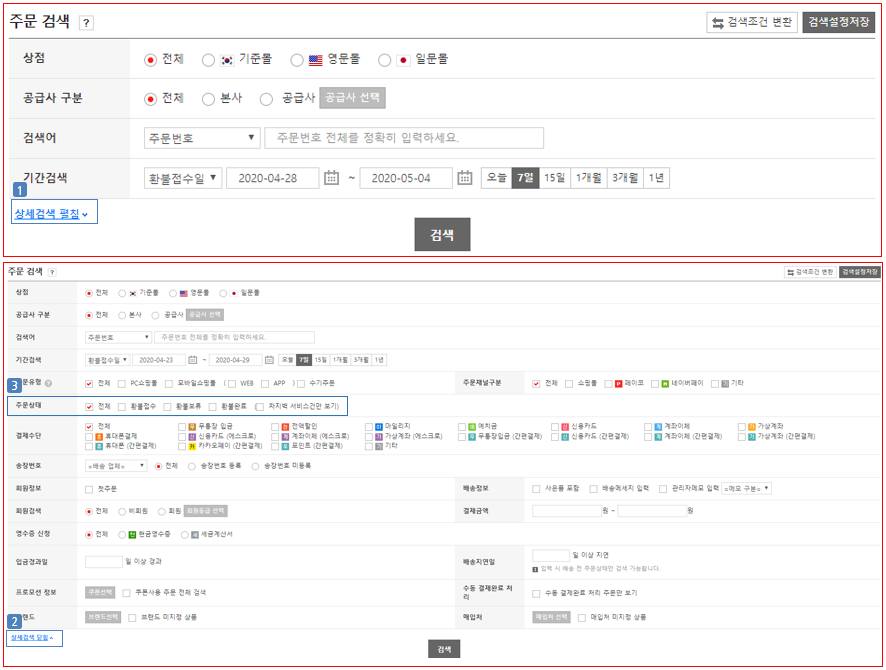Select 1개월 period beside date 2020-05-04
This screenshot has width=886, height=670.
[588, 178]
